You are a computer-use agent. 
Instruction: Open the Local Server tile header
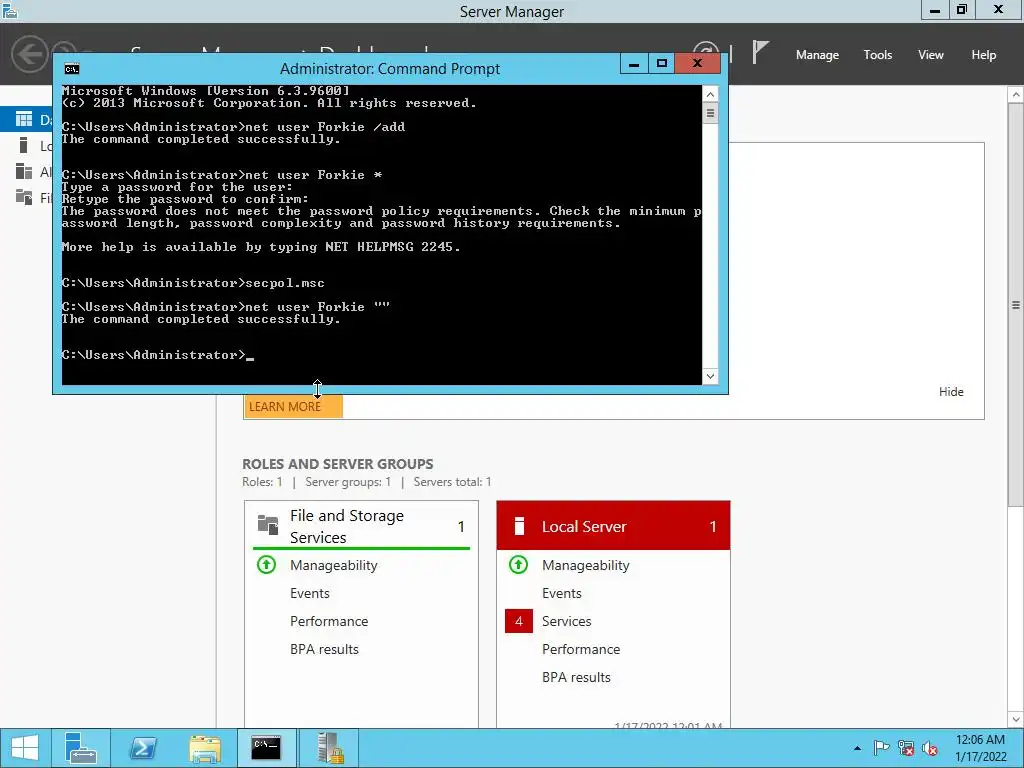coord(613,526)
